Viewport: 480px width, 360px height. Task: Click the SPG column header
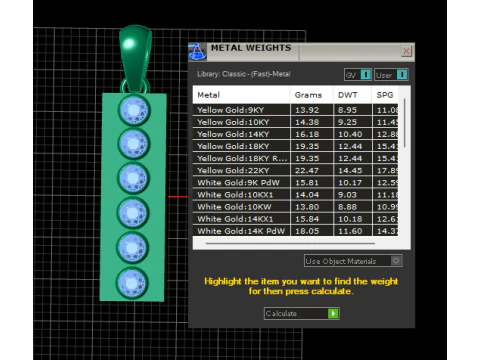tap(385, 95)
